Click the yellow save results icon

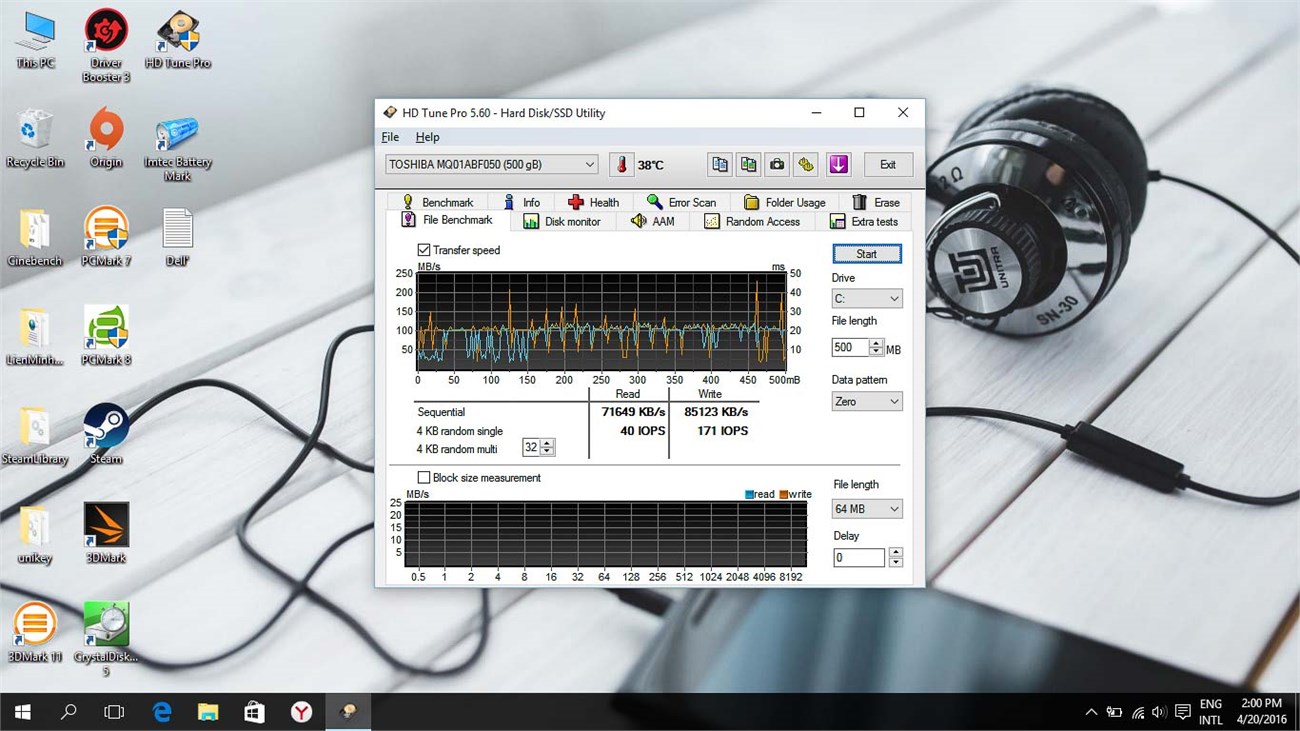click(x=805, y=164)
